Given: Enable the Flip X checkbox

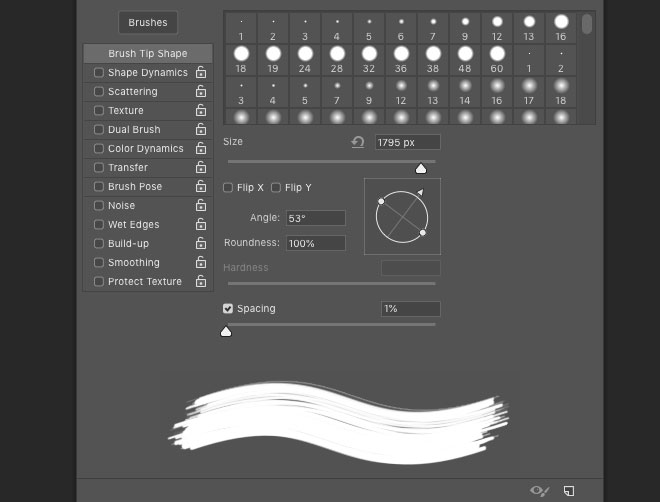Looking at the screenshot, I should [x=228, y=187].
